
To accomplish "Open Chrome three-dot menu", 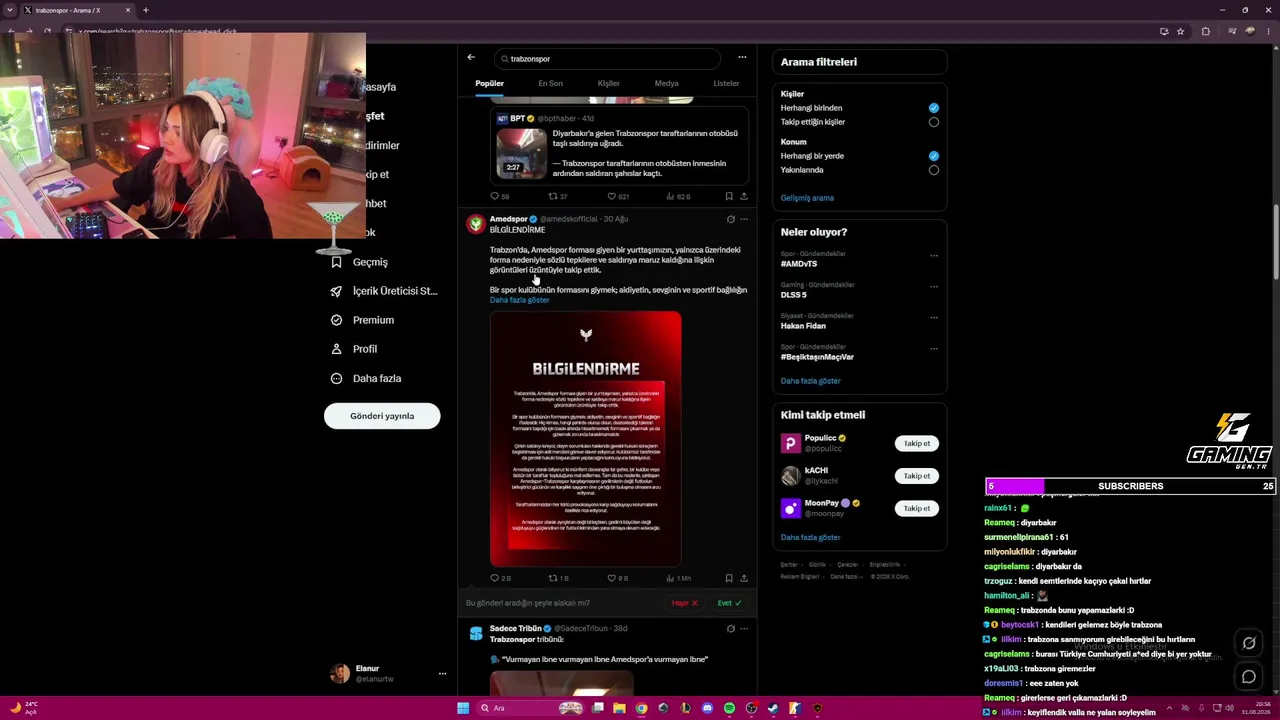I will point(1270,31).
